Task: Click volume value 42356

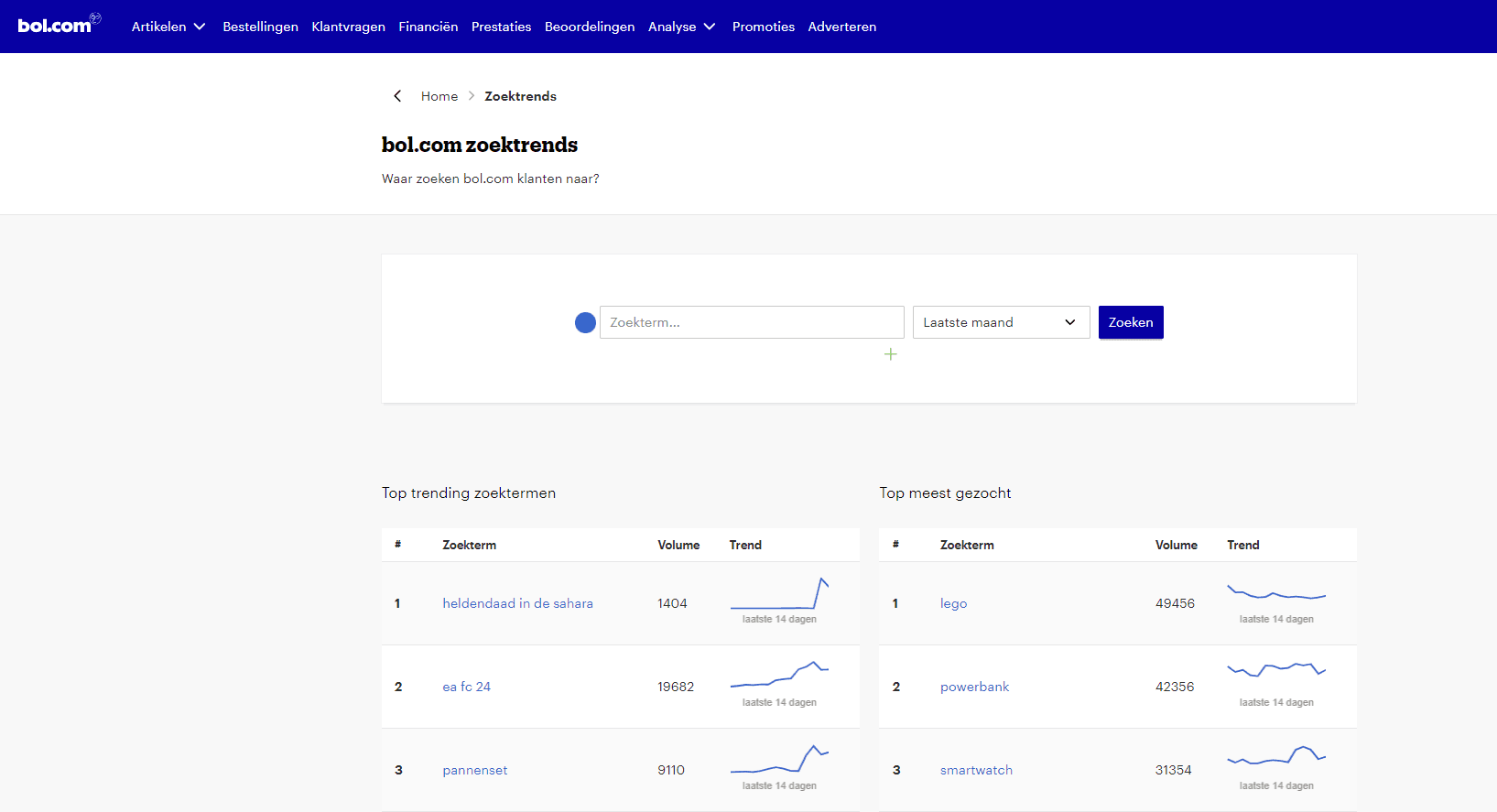Action: 1175,687
